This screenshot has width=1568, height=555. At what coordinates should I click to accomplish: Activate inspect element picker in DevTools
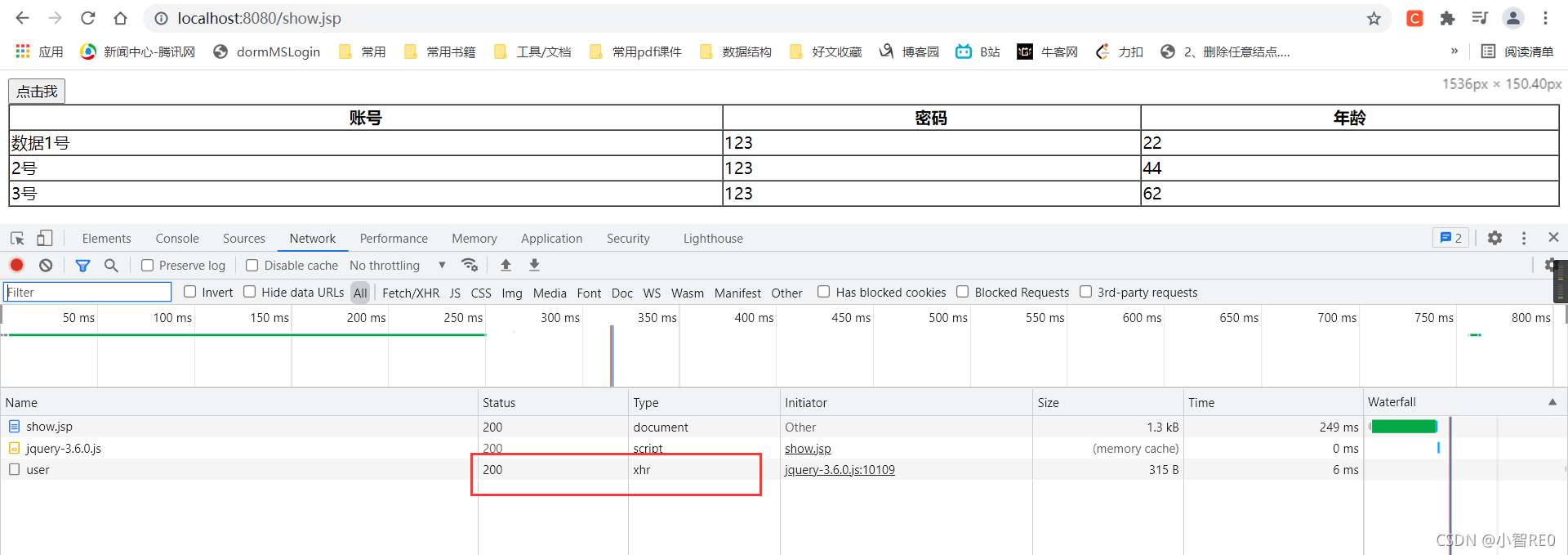(x=17, y=239)
